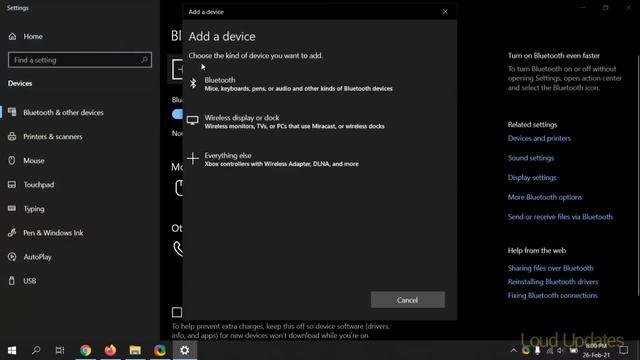Open Reinstalling Bluetooth drivers help link

pos(553,282)
